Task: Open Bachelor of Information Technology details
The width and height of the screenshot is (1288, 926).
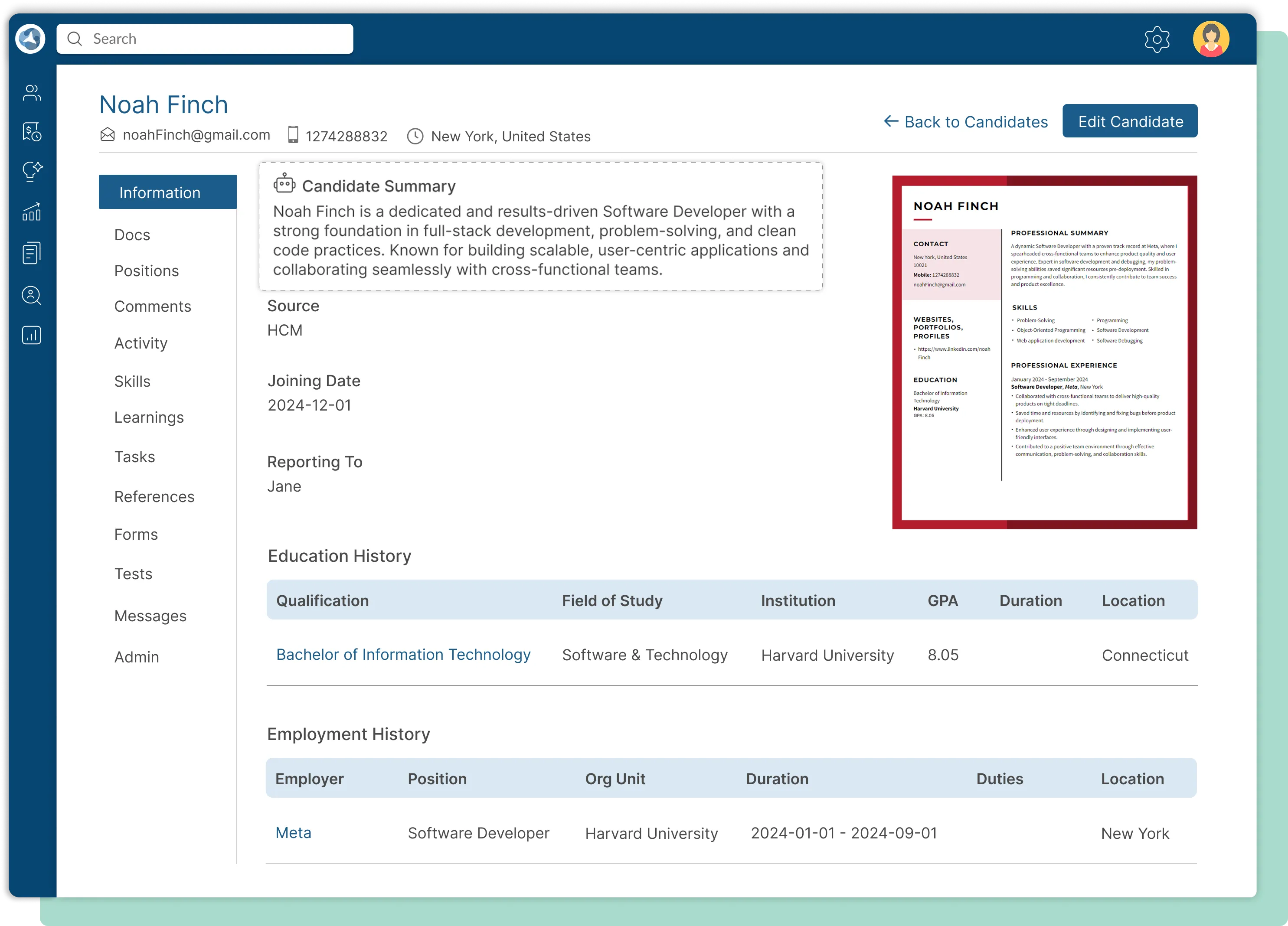Action: pyautogui.click(x=403, y=654)
